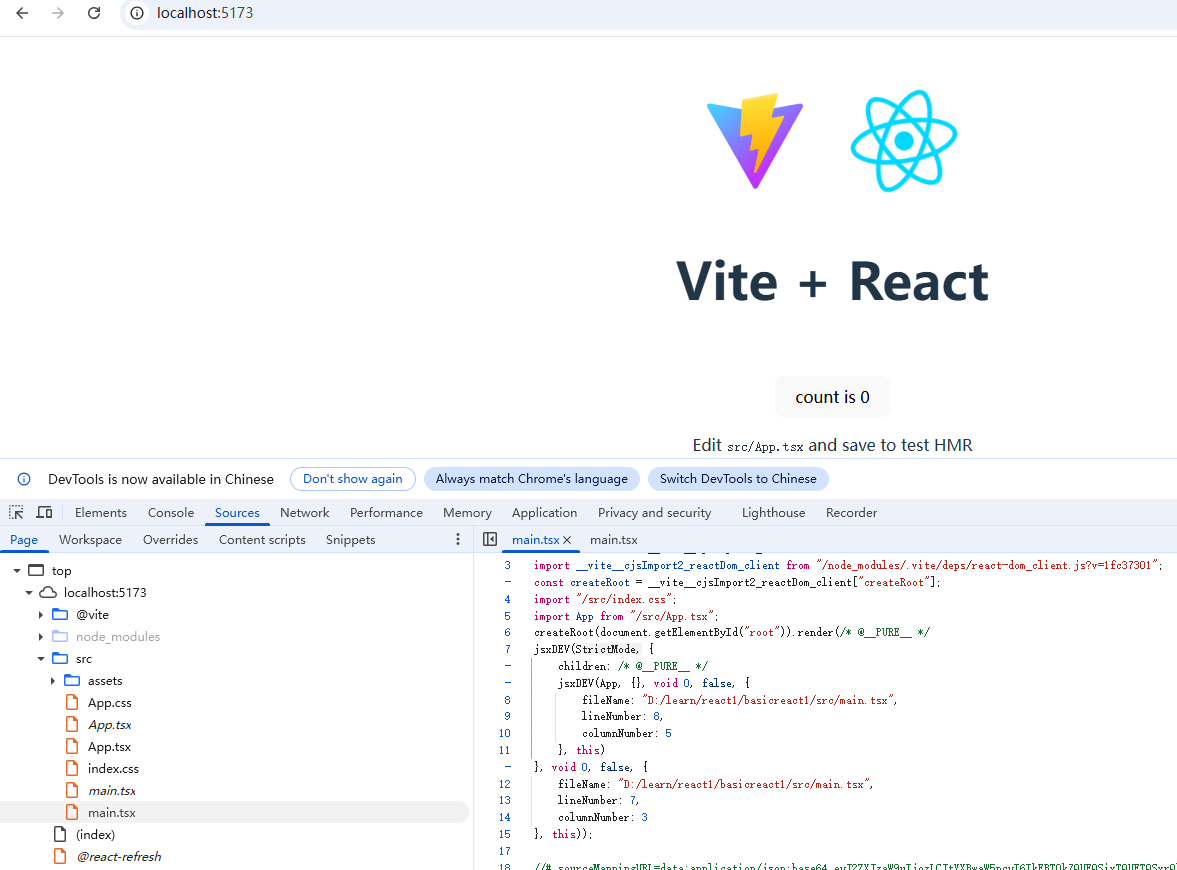Switch to the Console tab
The image size is (1177, 870).
170,513
